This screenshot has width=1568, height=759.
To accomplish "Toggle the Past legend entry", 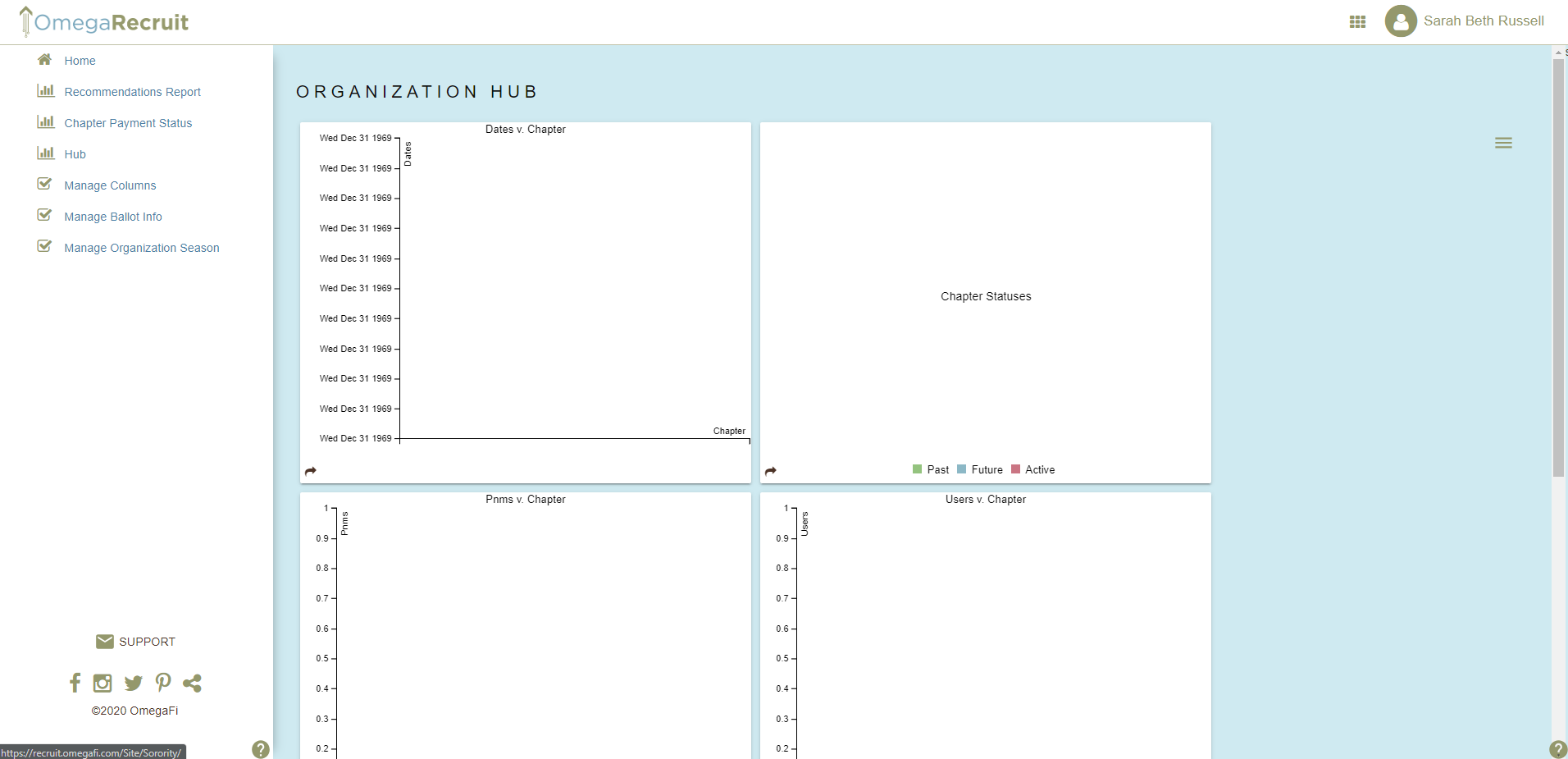I will pos(931,469).
